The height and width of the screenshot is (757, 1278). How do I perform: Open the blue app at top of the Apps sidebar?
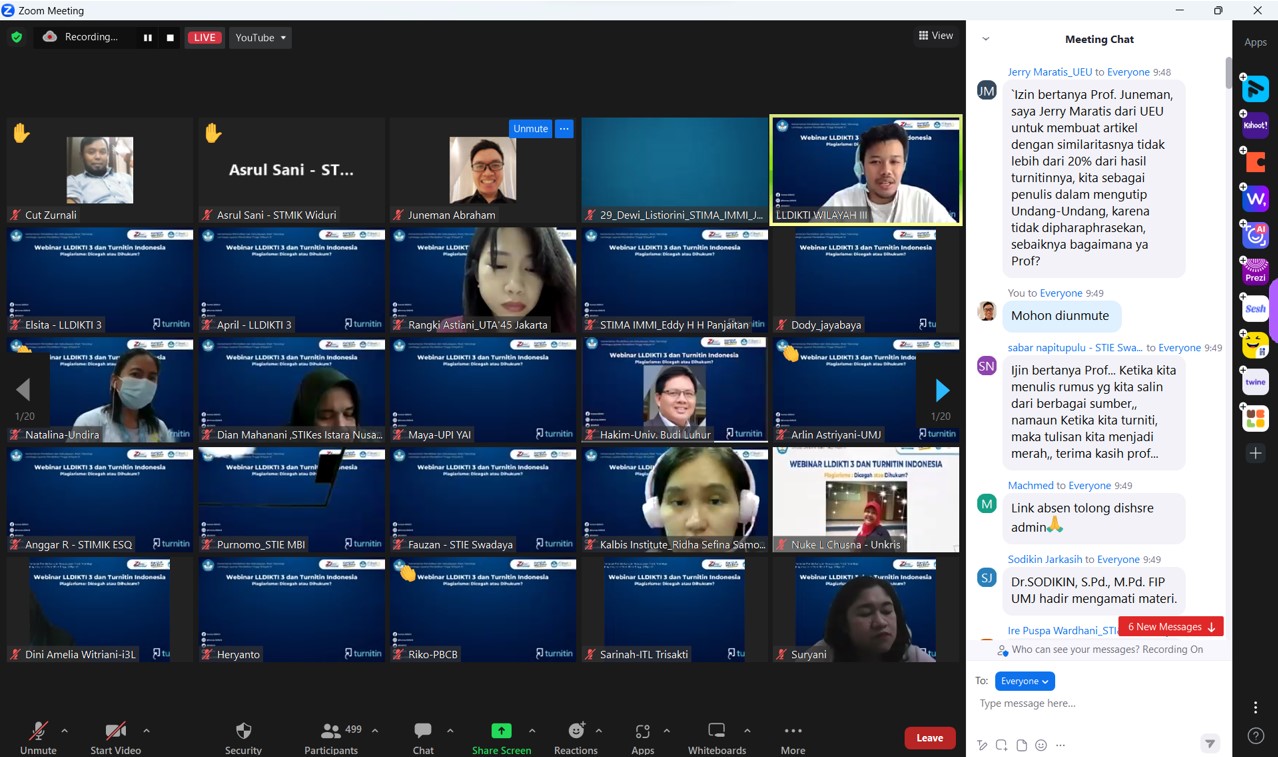[1255, 89]
